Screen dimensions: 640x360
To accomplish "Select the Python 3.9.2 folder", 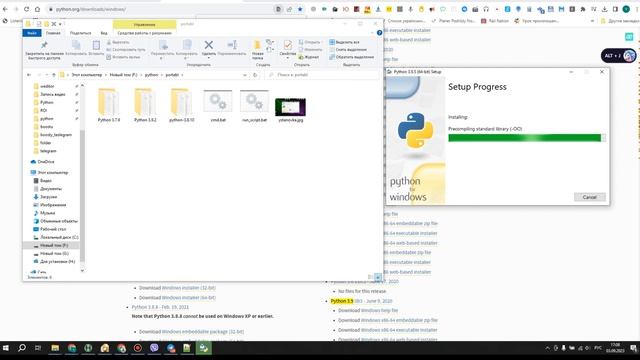I will pyautogui.click(x=145, y=105).
